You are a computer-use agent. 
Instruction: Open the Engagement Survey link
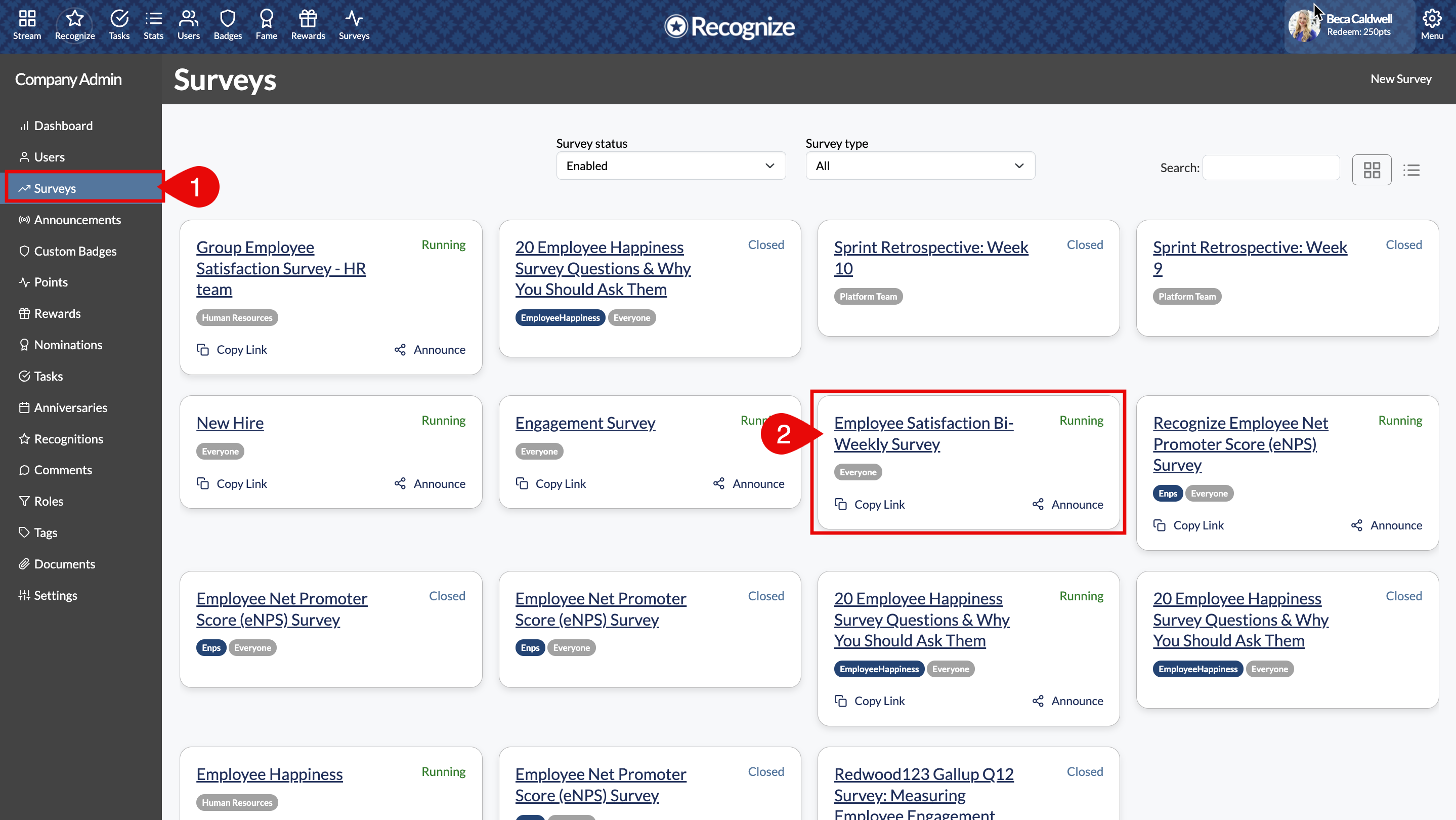(585, 423)
